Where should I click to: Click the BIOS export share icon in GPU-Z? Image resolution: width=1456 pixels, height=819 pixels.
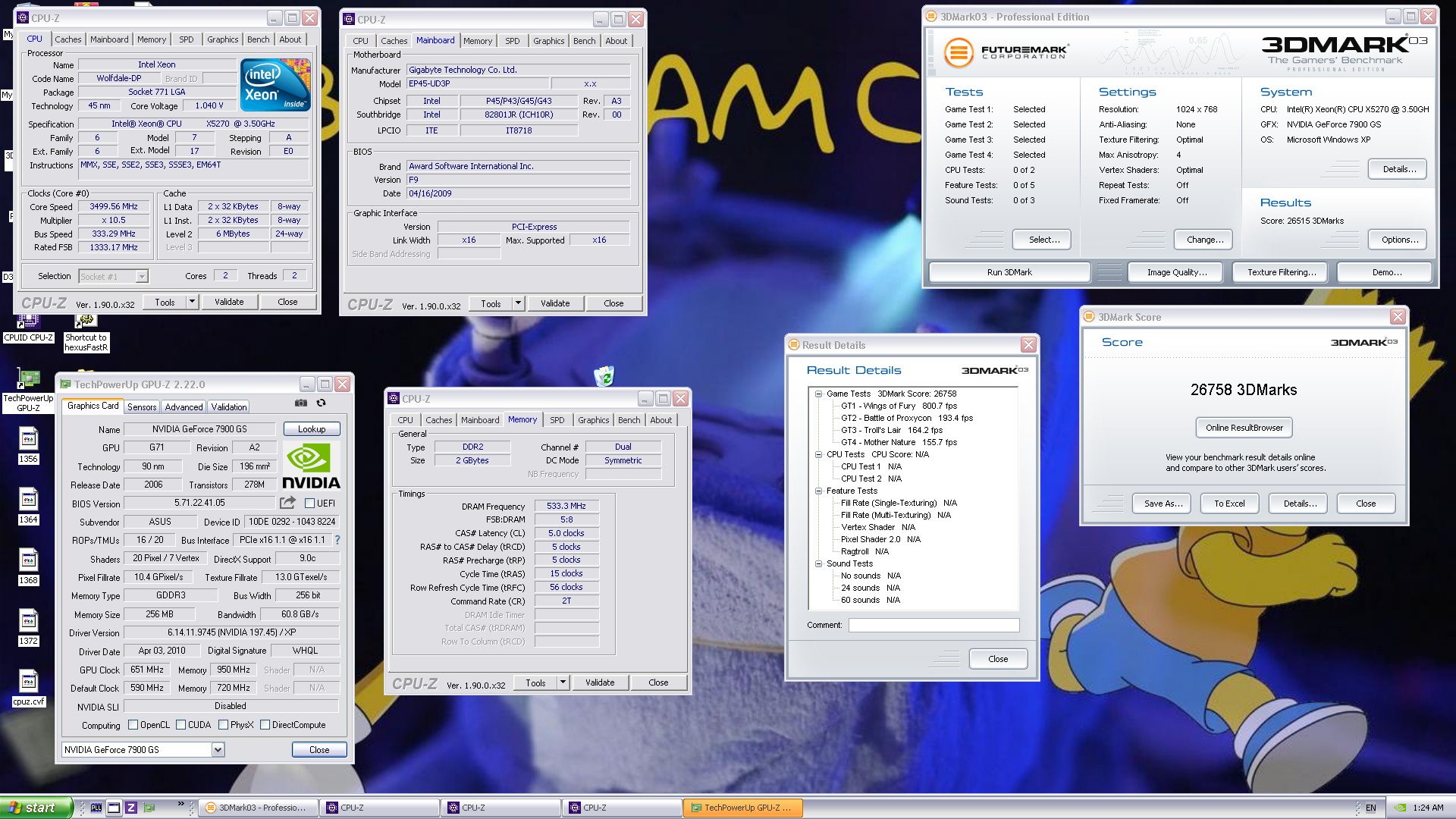click(x=287, y=502)
